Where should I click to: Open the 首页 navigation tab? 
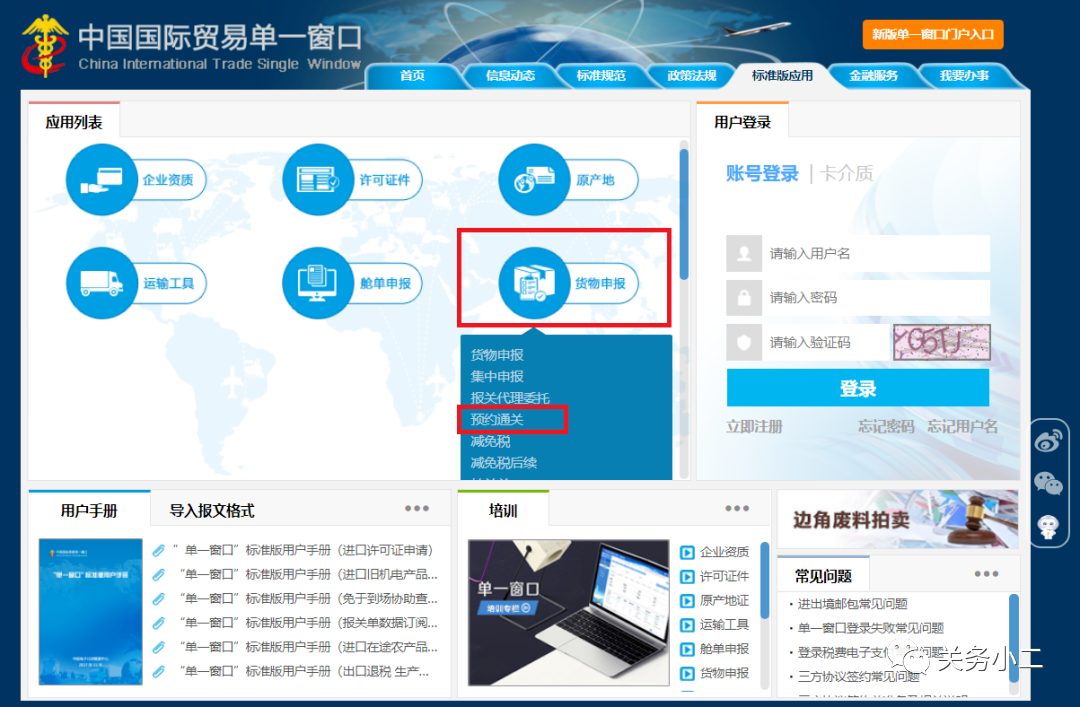point(412,76)
